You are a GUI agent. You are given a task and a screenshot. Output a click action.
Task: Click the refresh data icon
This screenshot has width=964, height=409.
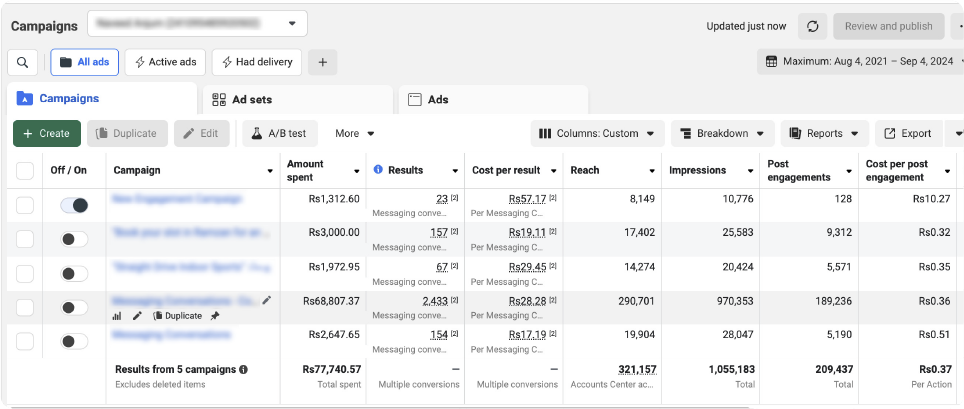(x=812, y=26)
